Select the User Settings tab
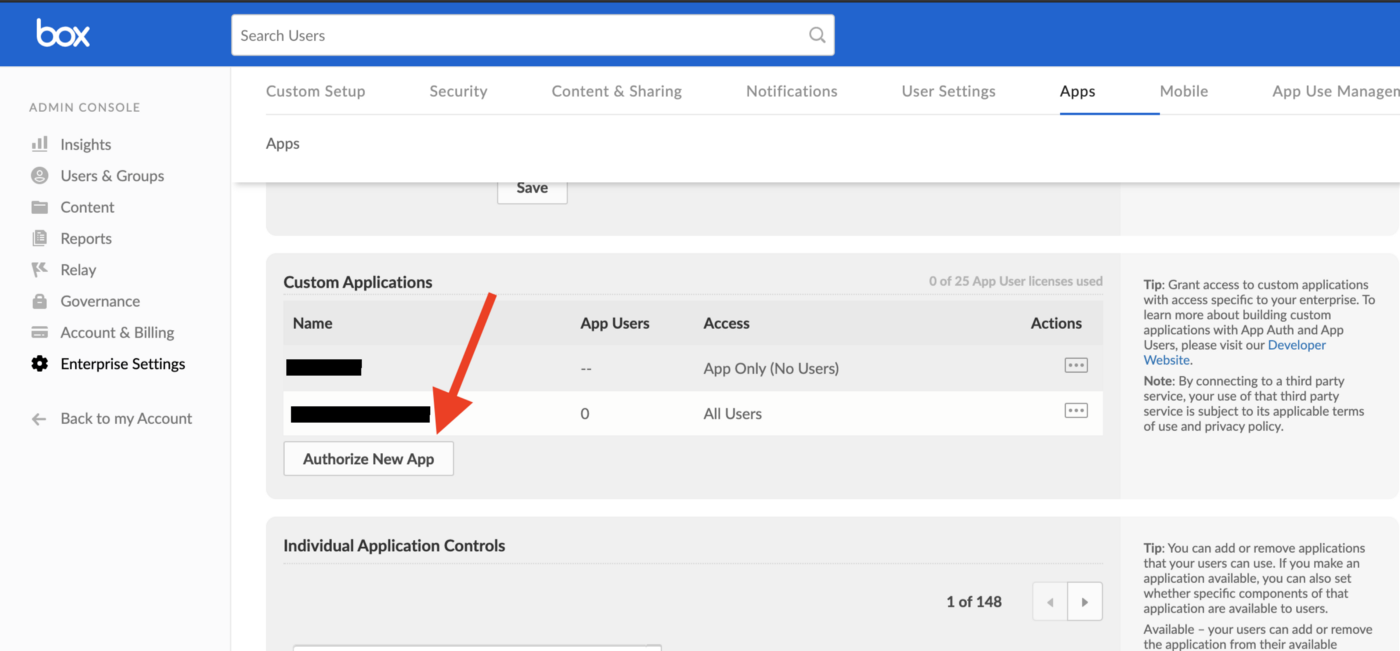 949,91
